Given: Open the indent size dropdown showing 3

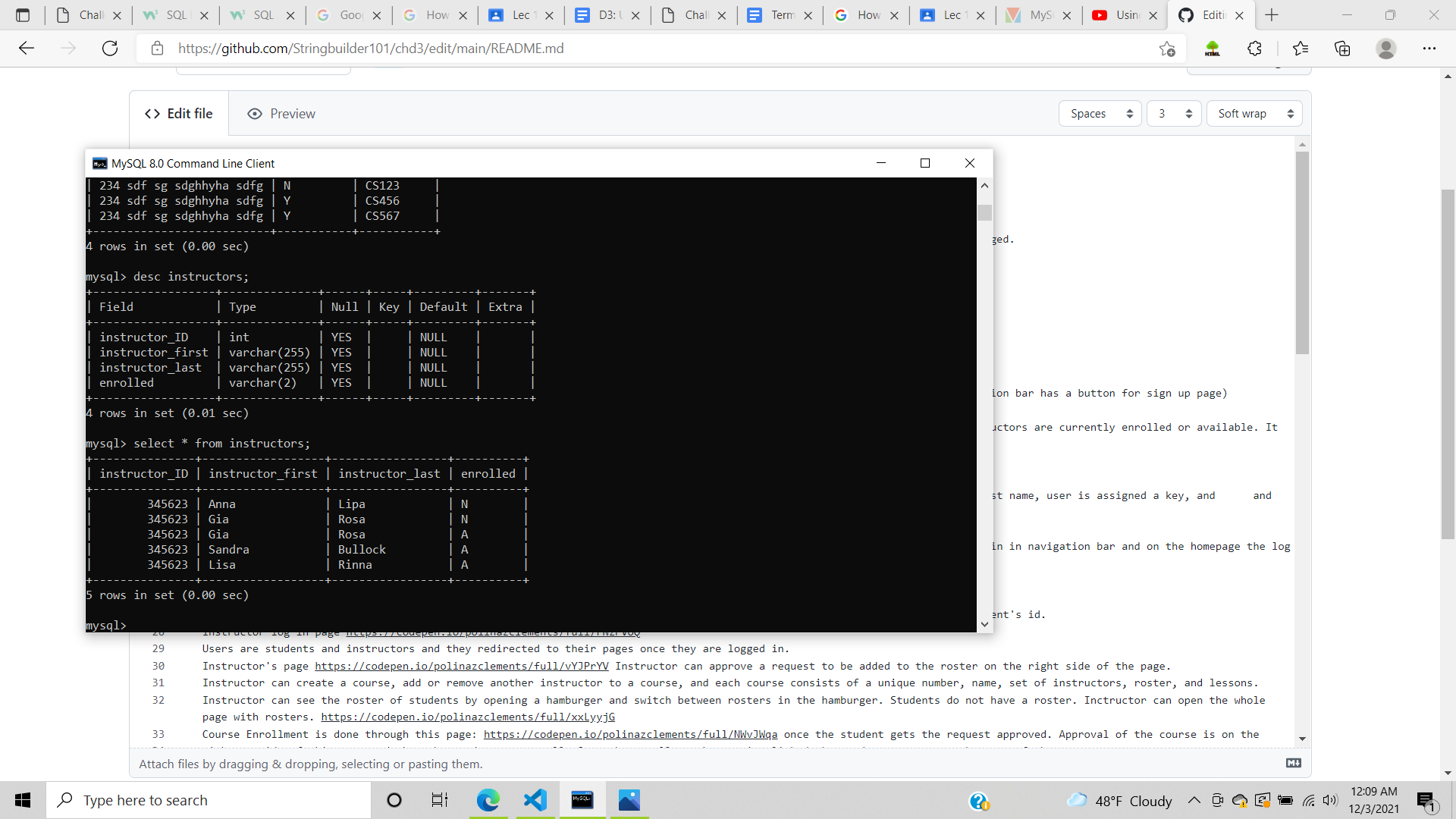Looking at the screenshot, I should pos(1173,113).
